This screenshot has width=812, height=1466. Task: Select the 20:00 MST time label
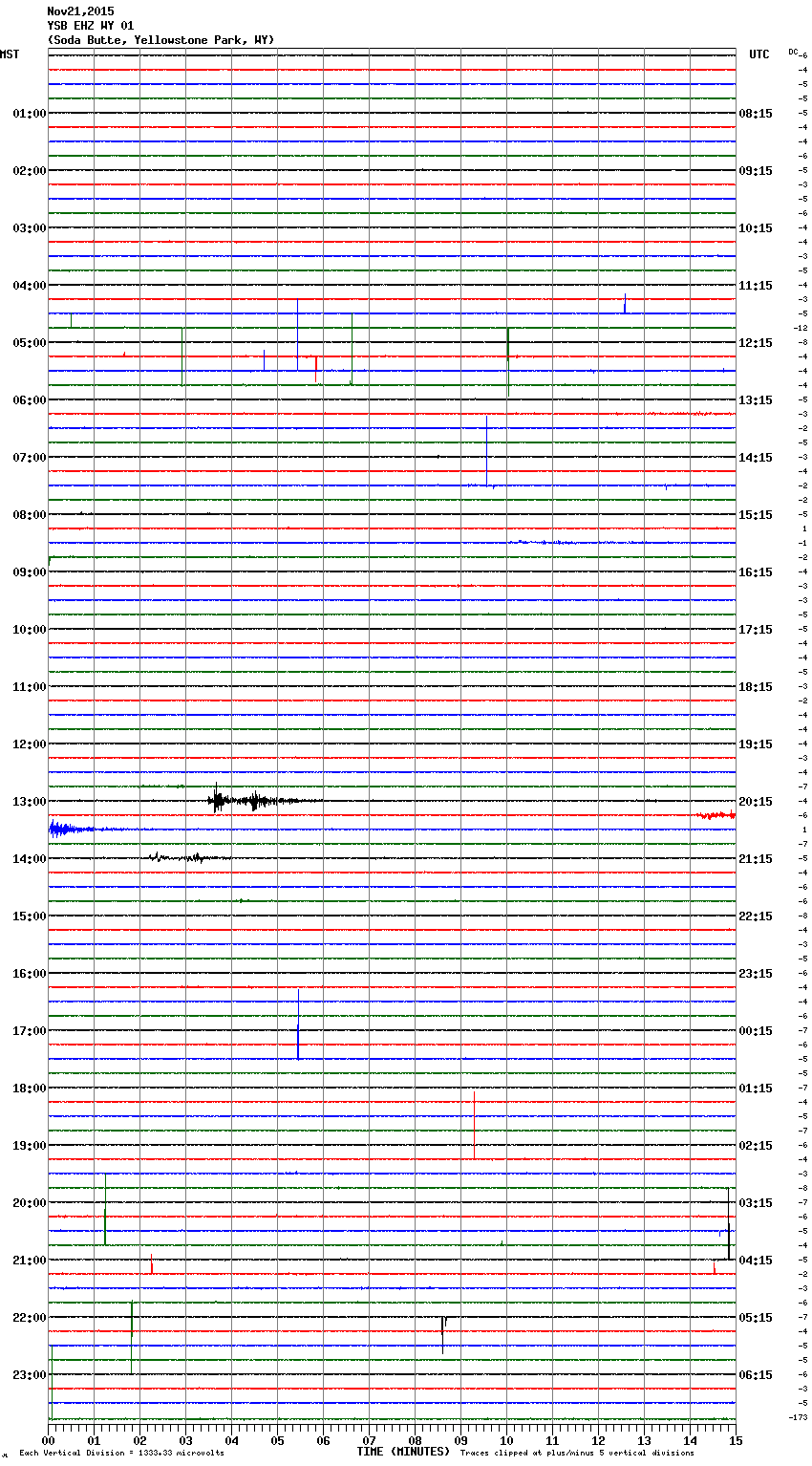point(30,1203)
